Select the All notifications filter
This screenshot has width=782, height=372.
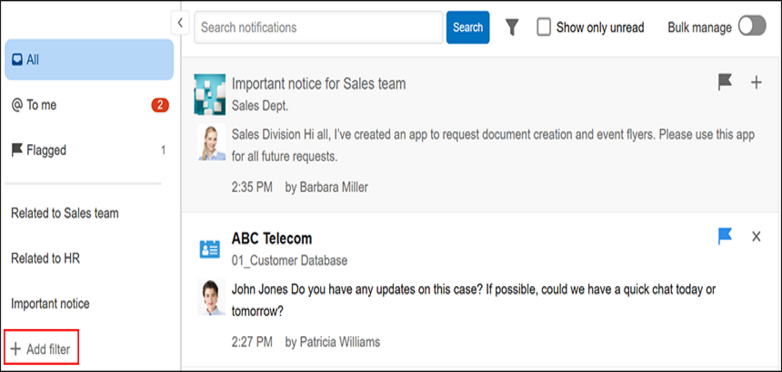coord(89,60)
